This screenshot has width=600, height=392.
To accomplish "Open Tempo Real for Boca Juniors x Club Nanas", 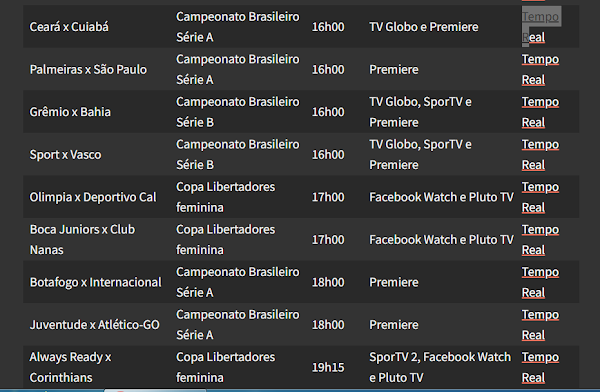I will (x=540, y=239).
